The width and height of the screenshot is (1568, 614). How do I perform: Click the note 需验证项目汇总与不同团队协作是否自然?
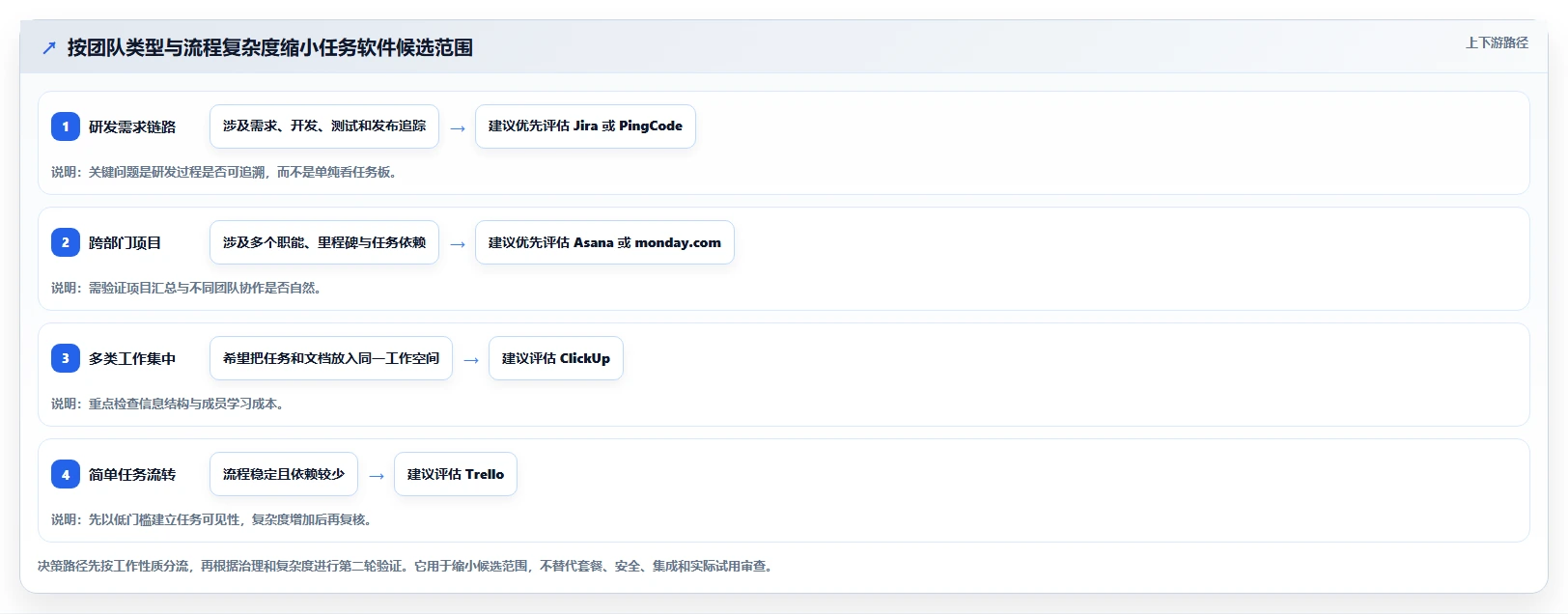point(186,288)
